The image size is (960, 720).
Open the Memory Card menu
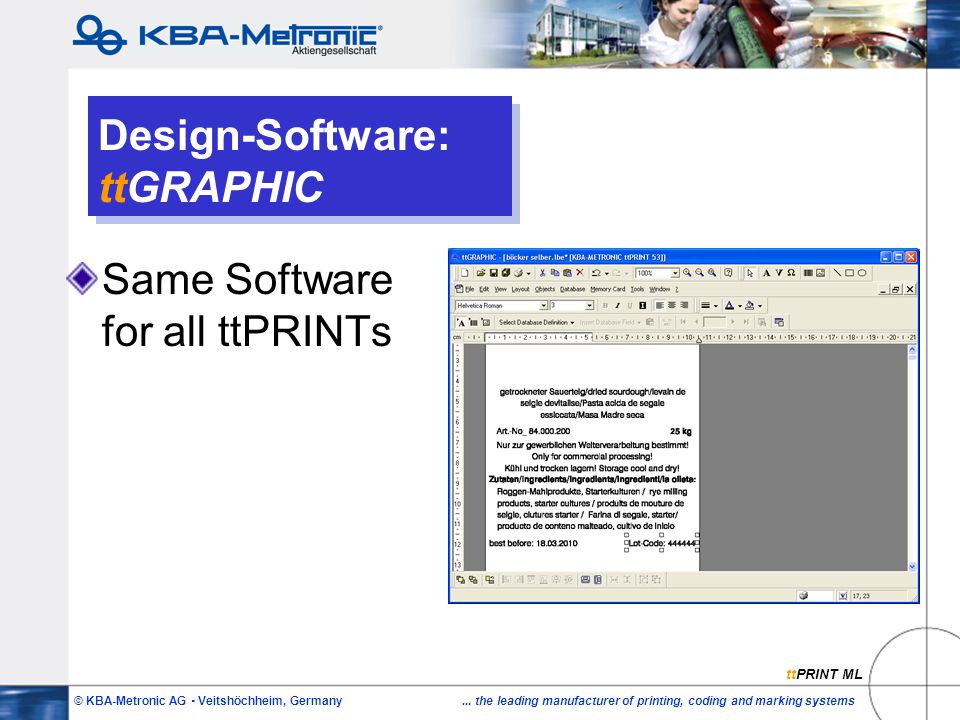[x=607, y=289]
